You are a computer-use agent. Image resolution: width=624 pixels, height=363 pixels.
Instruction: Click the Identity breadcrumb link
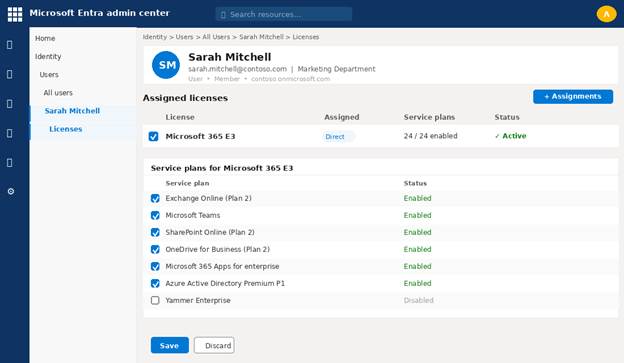tap(155, 37)
